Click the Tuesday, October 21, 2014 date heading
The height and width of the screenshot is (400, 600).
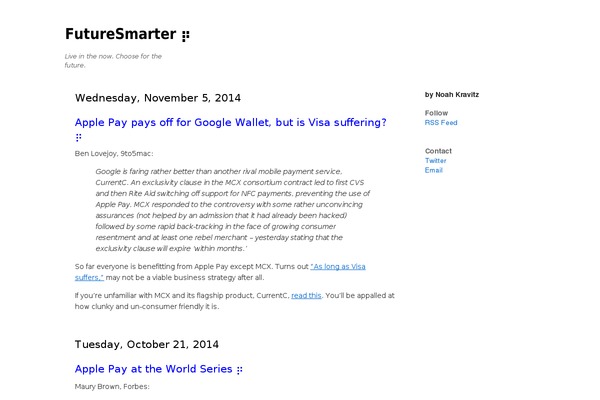point(147,344)
